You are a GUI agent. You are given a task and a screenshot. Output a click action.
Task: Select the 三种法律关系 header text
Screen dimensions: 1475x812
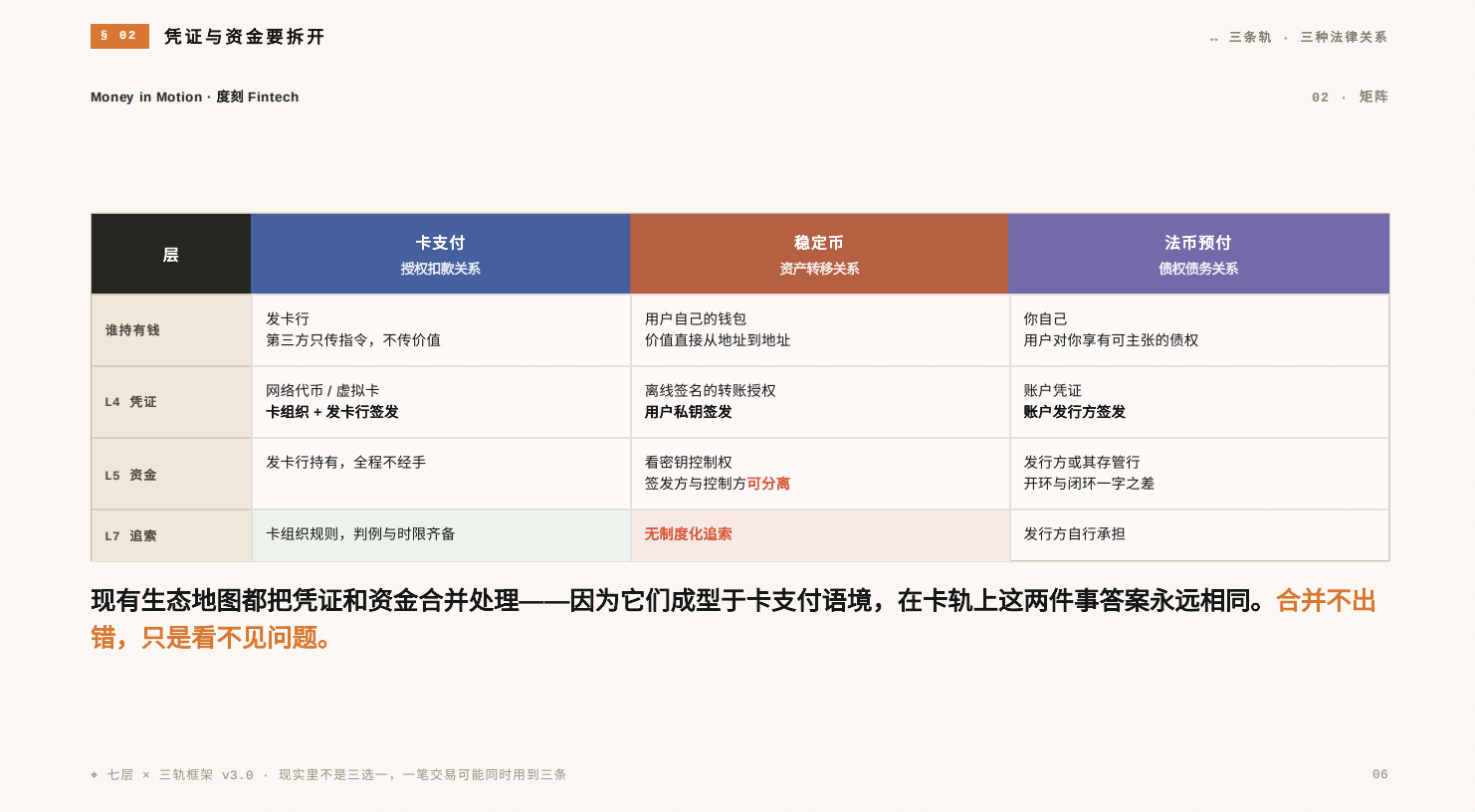coord(1344,37)
